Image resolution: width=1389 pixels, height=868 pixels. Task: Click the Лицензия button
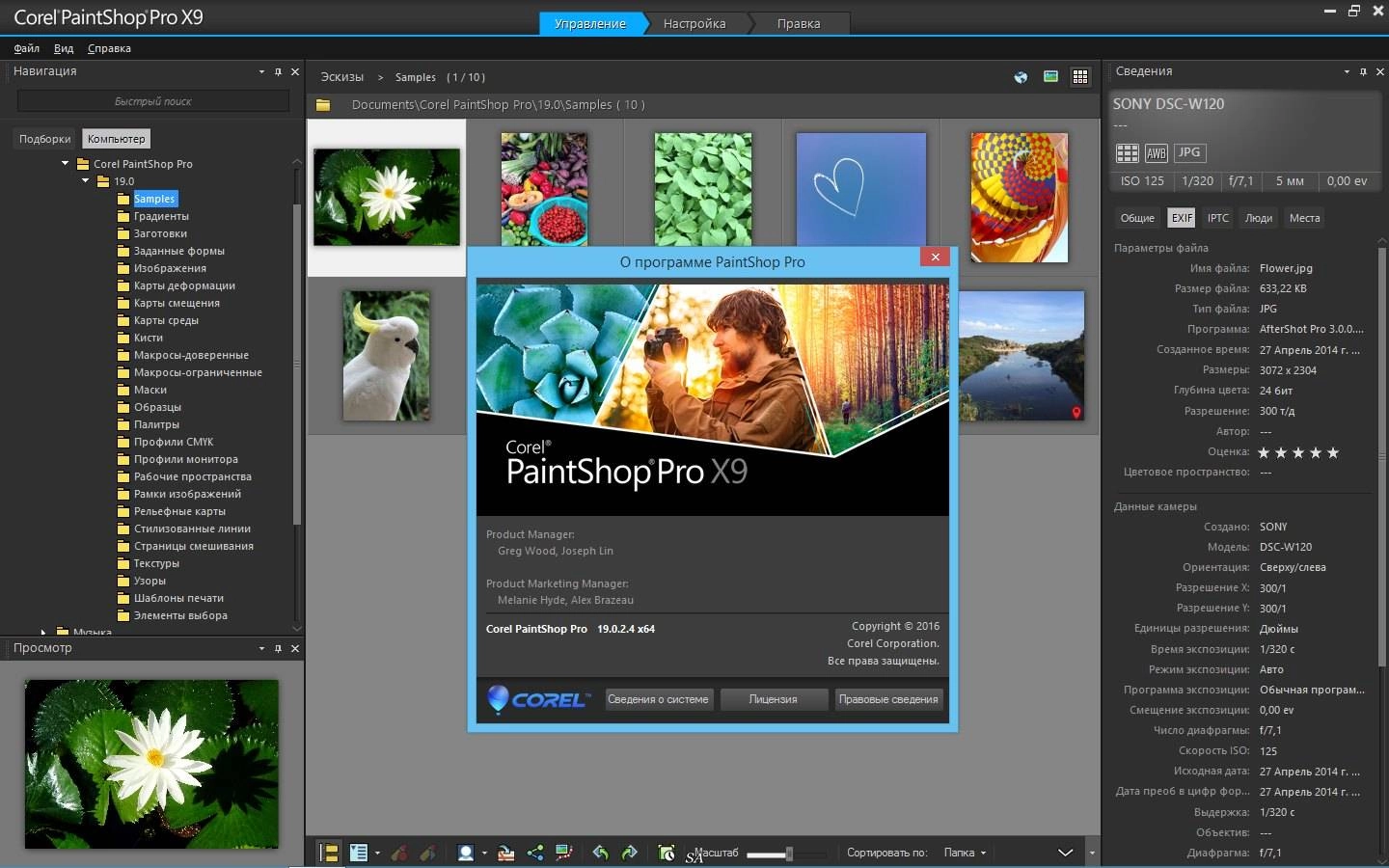tap(774, 699)
